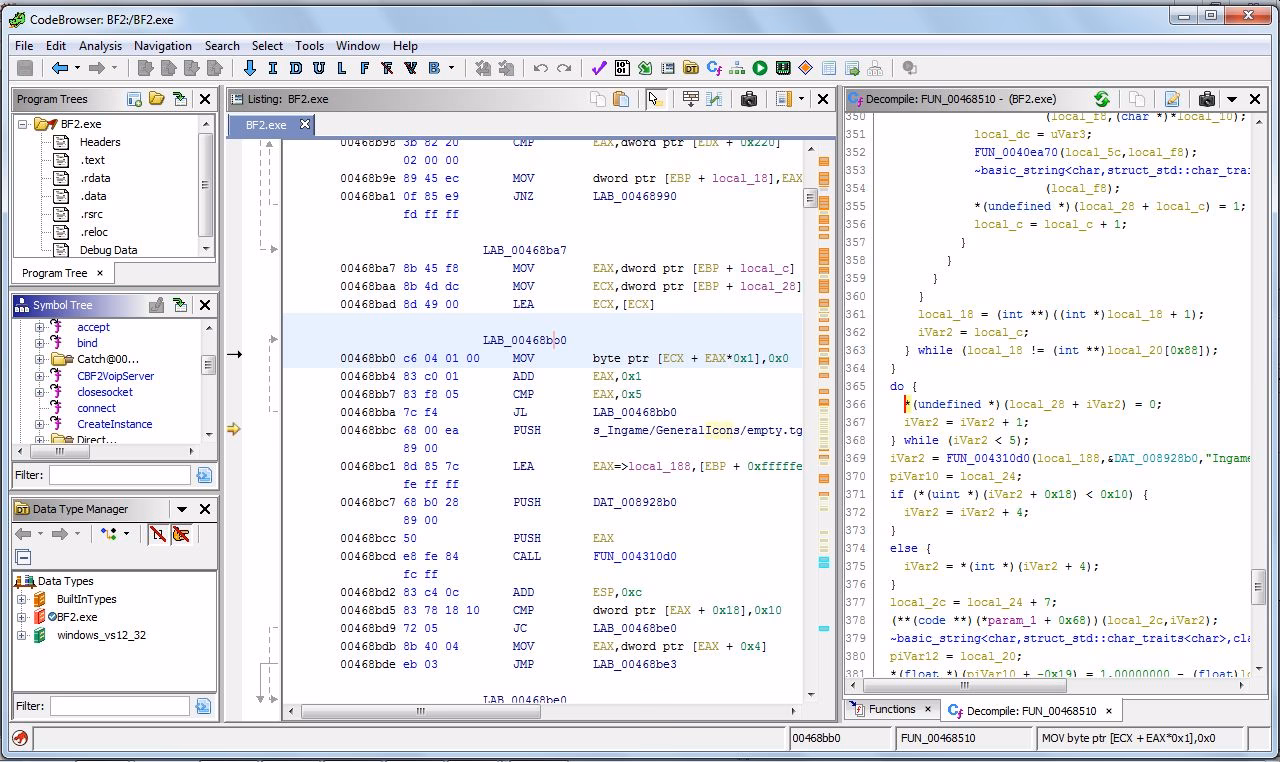This screenshot has width=1280, height=762.
Task: Open the forward navigation history dropdown
Action: click(x=113, y=68)
